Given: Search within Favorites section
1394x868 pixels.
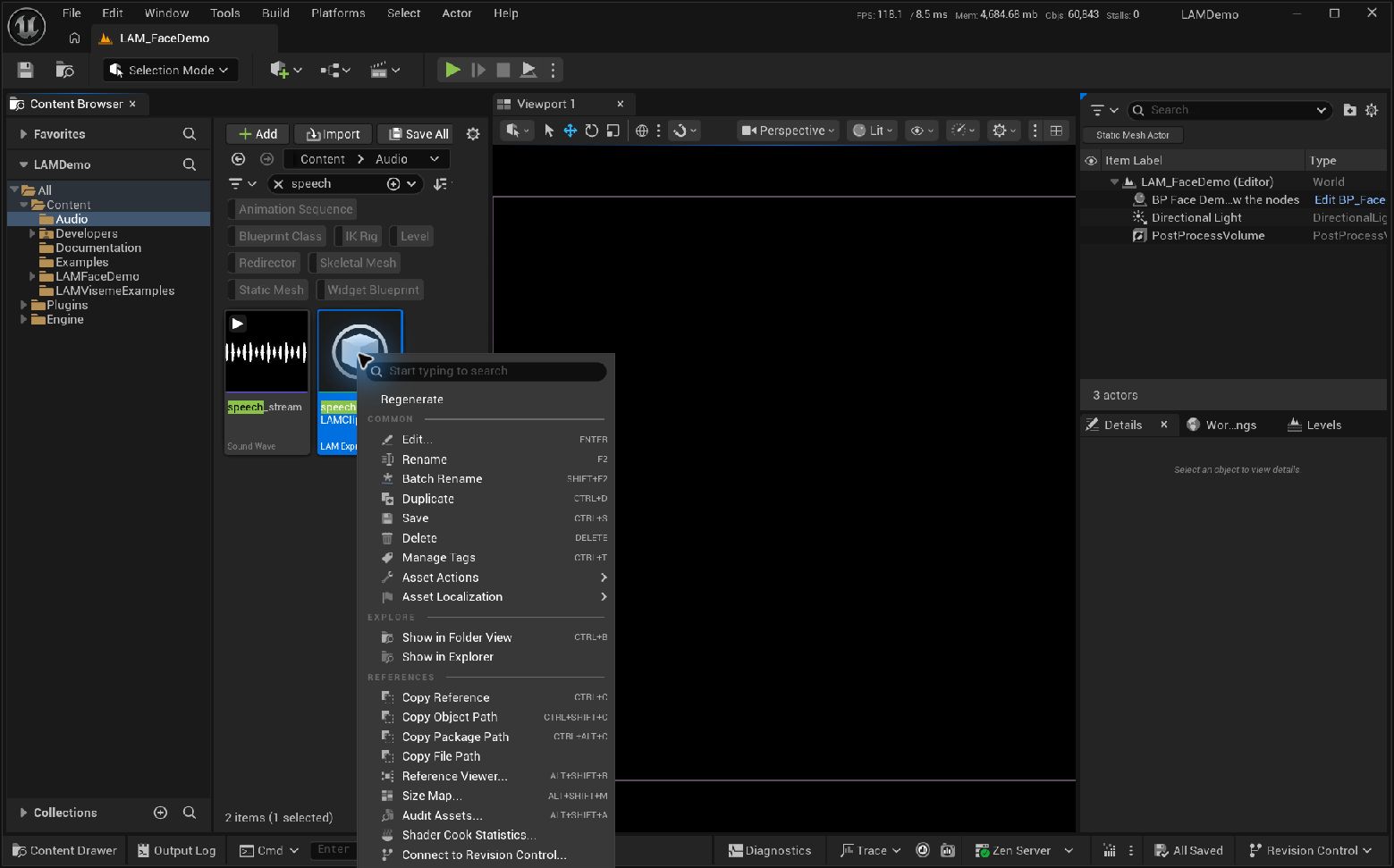Looking at the screenshot, I should [190, 134].
